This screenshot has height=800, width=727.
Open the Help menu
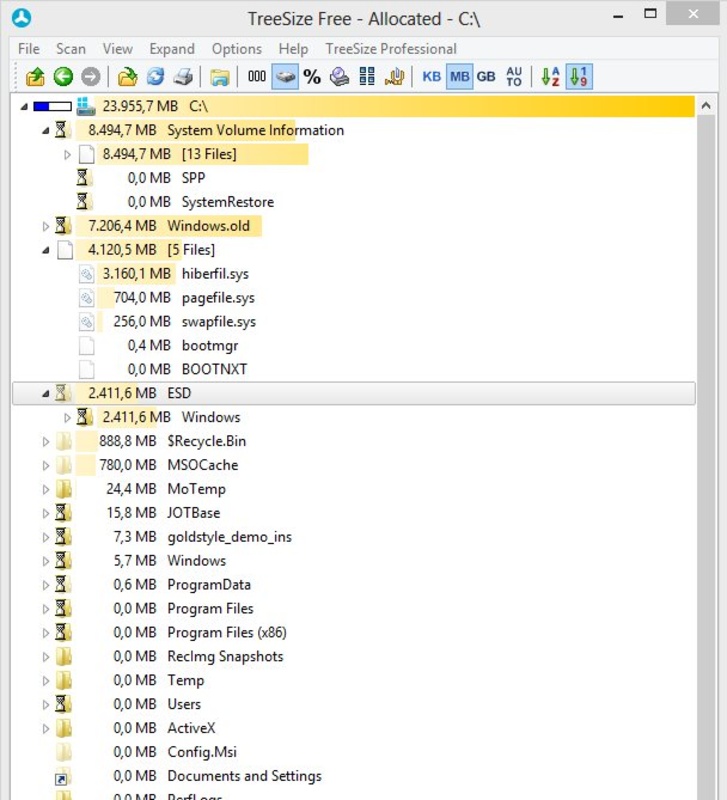(x=293, y=49)
